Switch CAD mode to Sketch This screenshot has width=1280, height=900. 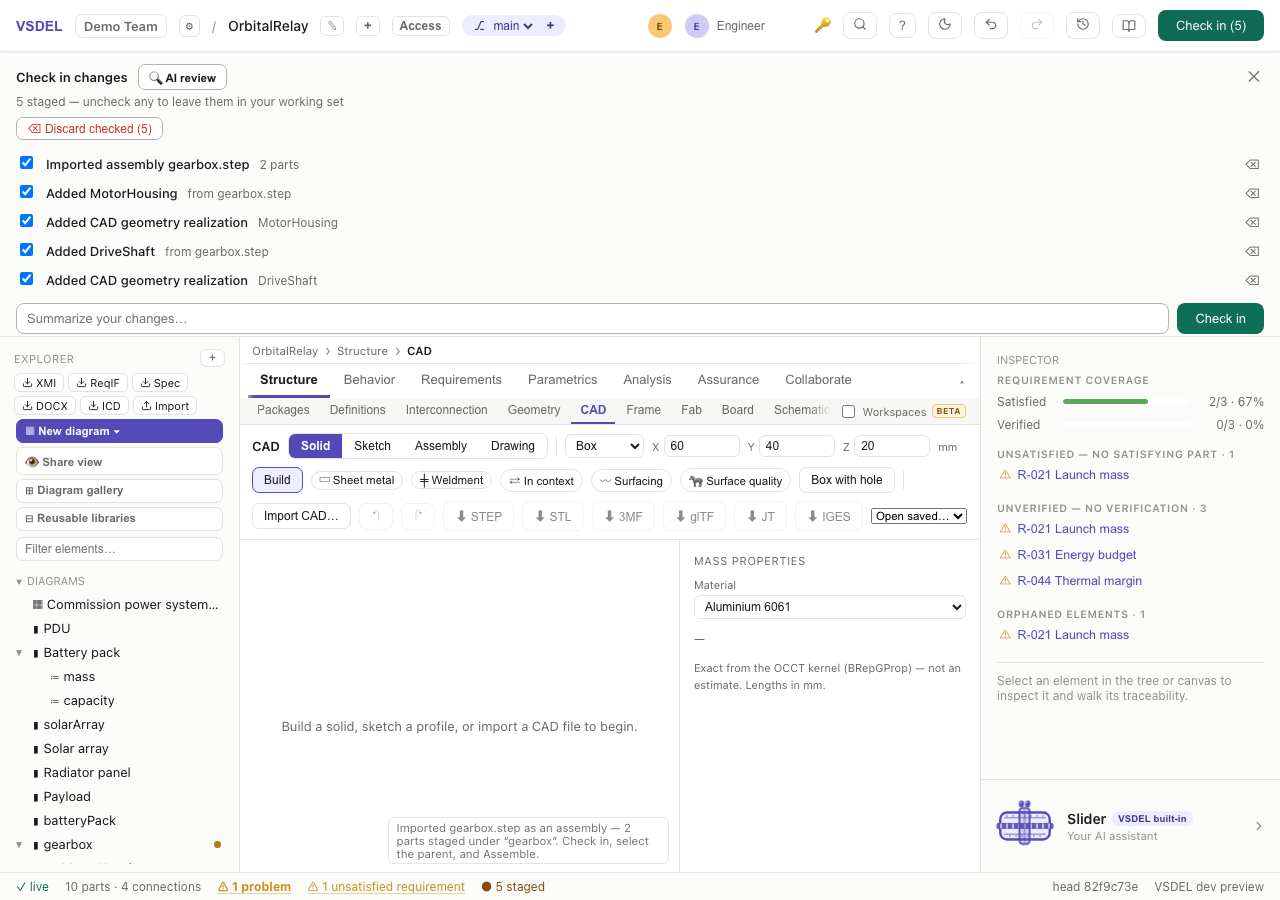point(372,446)
